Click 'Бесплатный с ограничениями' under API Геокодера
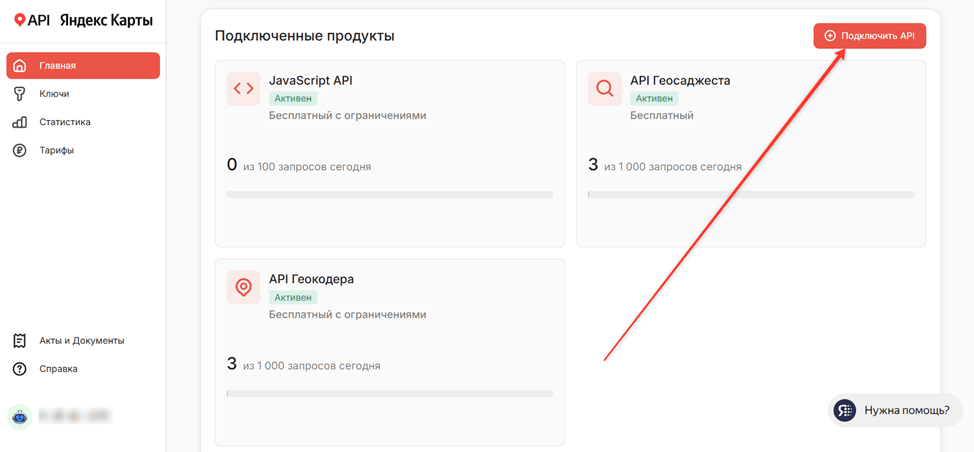Image resolution: width=974 pixels, height=452 pixels. tap(348, 314)
